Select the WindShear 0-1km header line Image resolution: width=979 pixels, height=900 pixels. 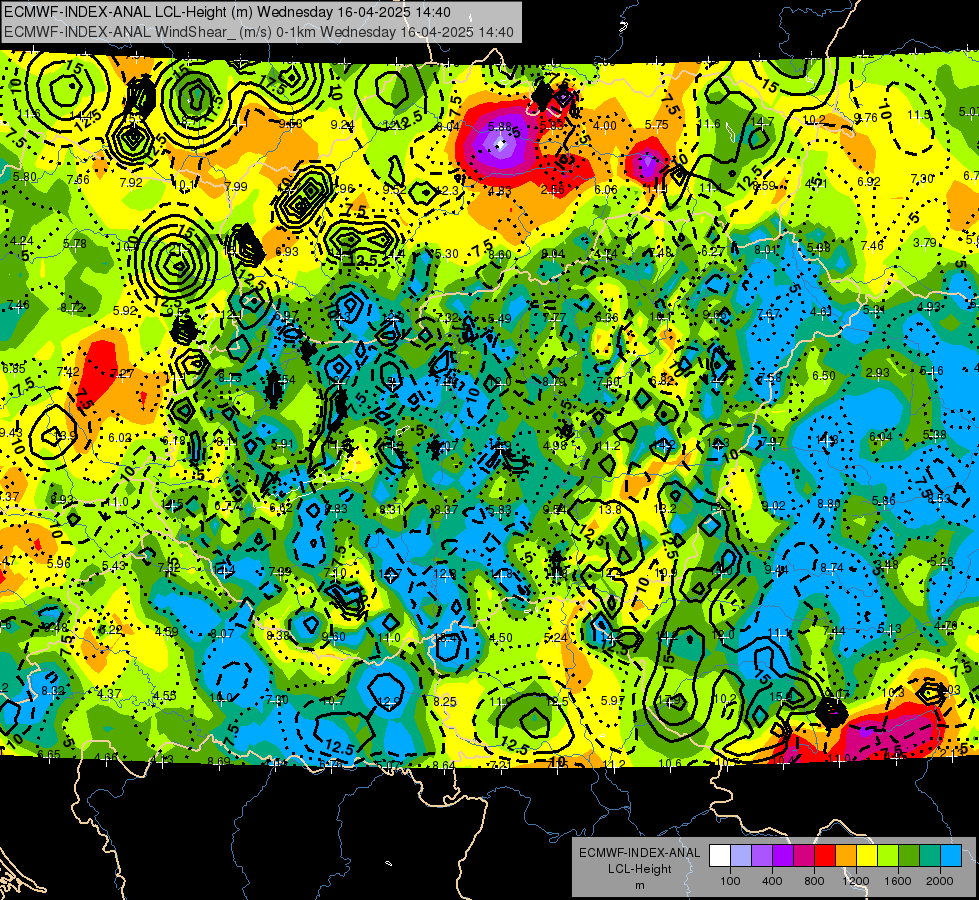tap(259, 32)
